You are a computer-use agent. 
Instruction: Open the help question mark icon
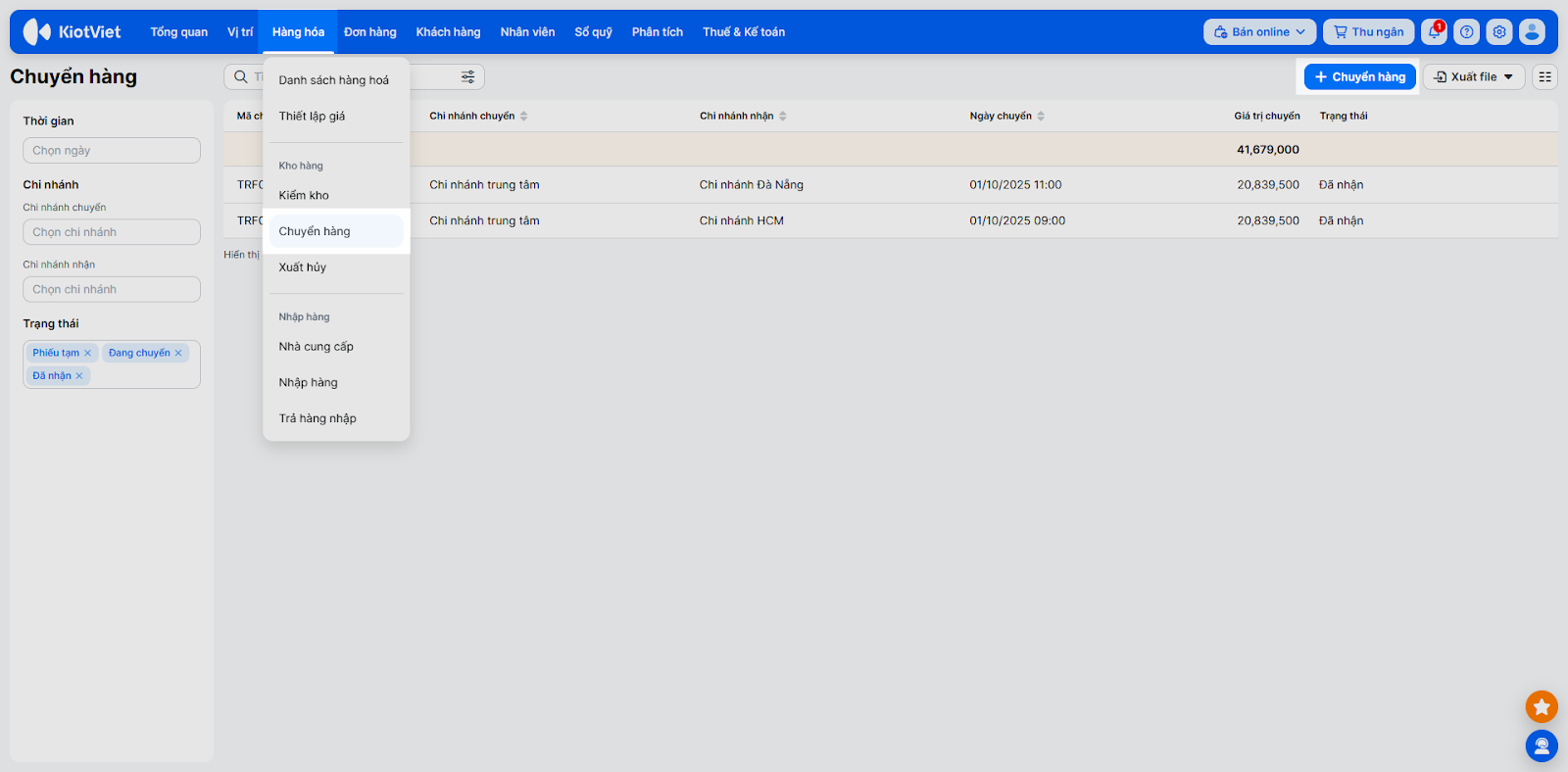[1467, 32]
